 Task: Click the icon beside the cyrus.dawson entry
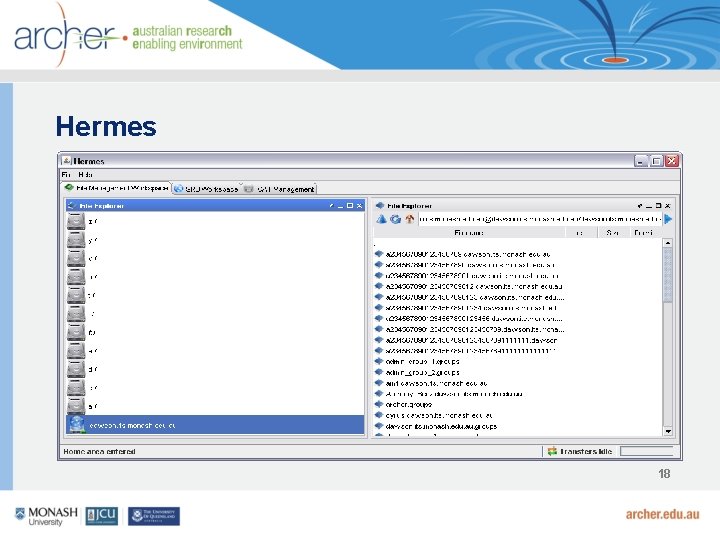pyautogui.click(x=379, y=415)
